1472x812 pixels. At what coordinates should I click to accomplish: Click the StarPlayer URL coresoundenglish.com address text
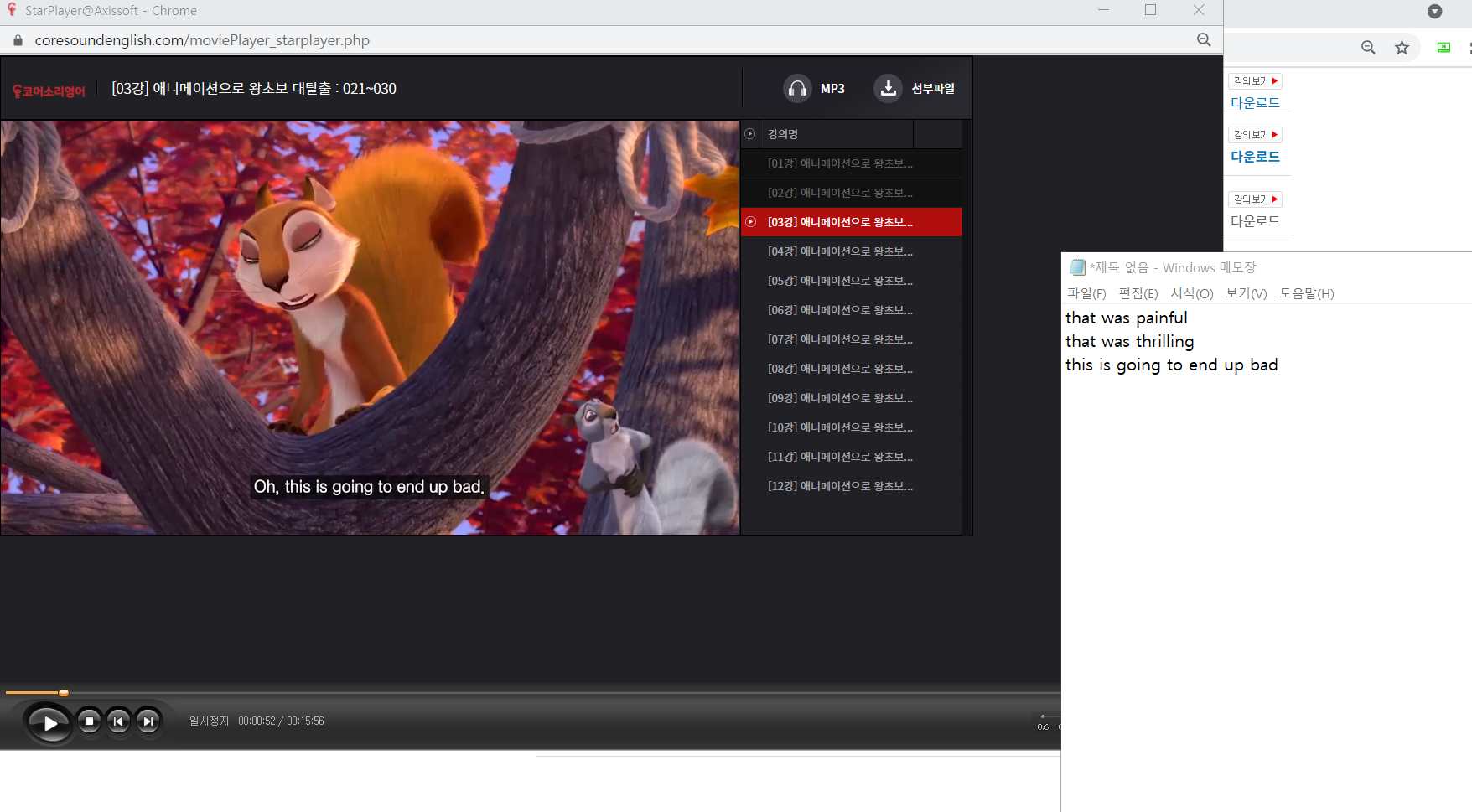click(x=202, y=40)
